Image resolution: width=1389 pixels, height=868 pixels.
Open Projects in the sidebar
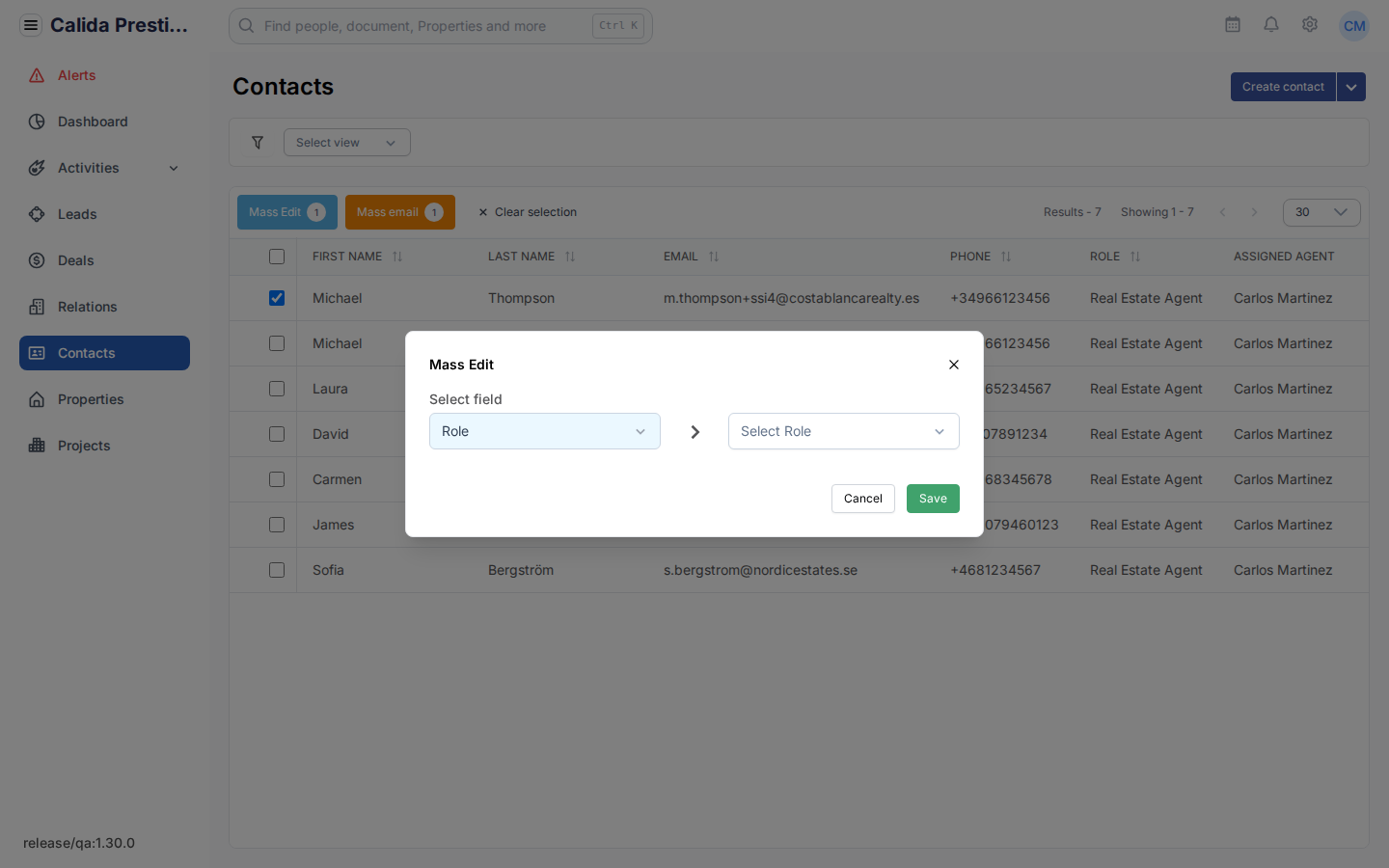pos(104,446)
